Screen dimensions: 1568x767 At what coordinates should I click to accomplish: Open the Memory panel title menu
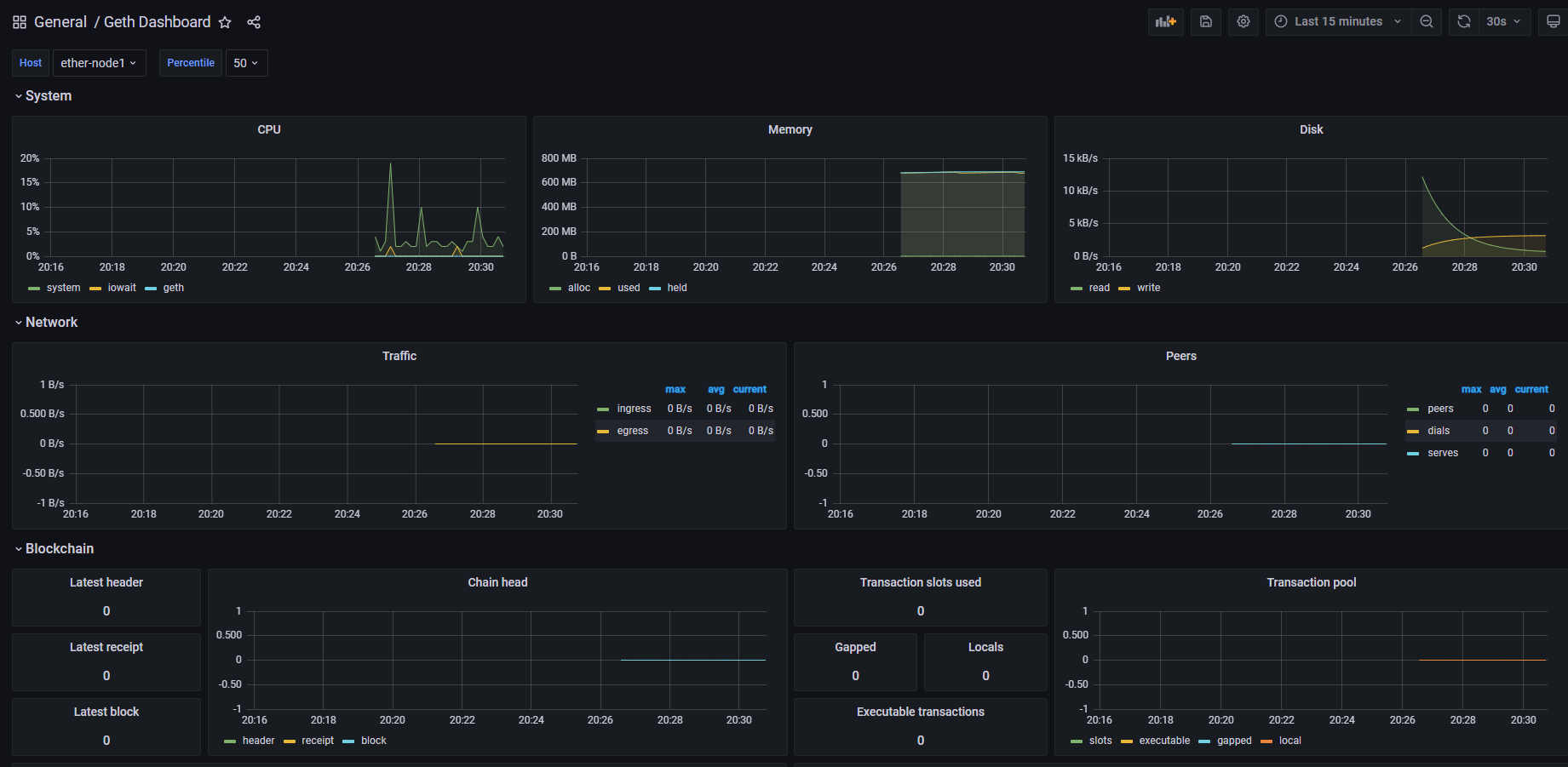pyautogui.click(x=790, y=129)
